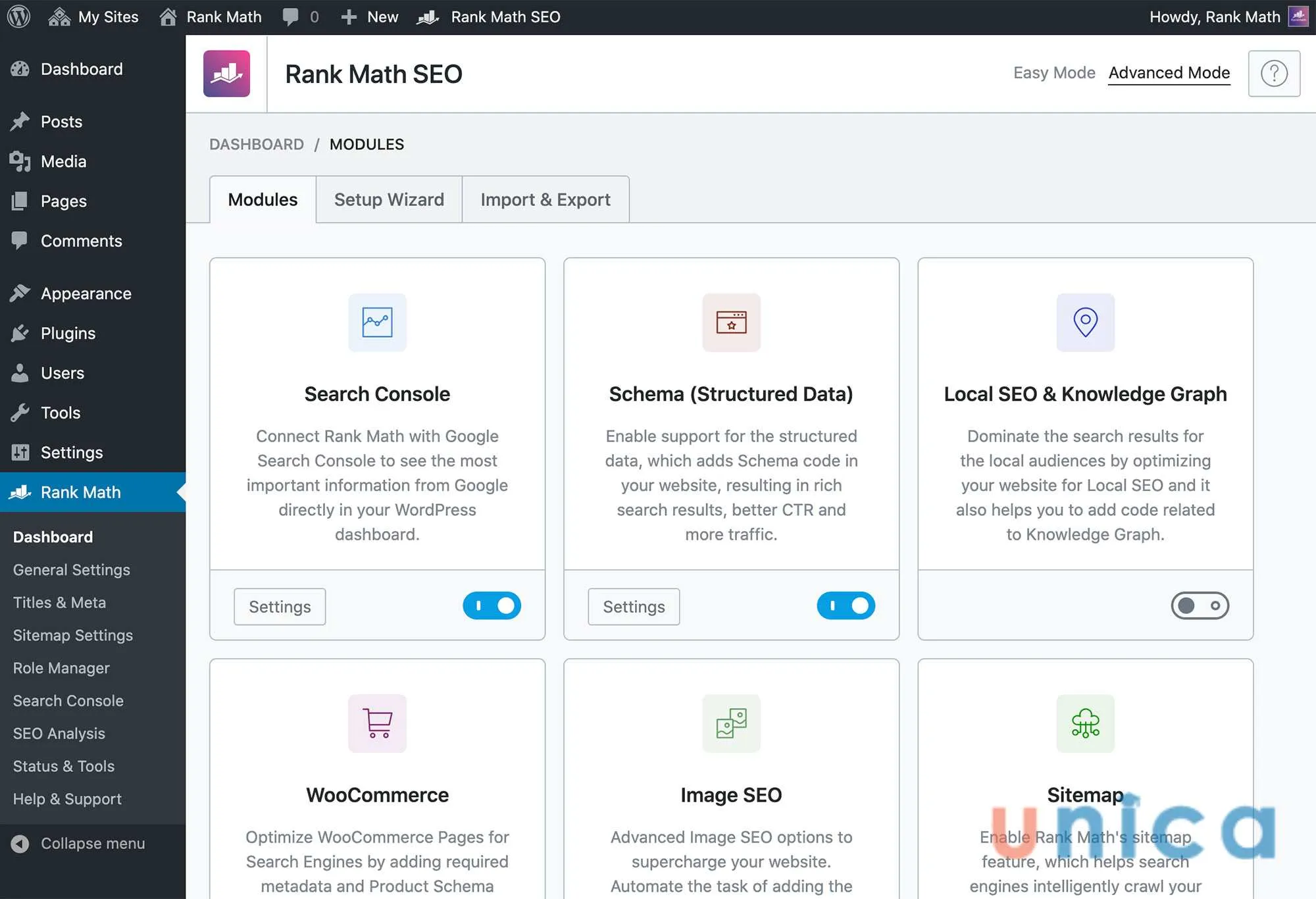Viewport: 1316px width, 899px height.
Task: Switch to Easy Mode
Action: 1054,72
